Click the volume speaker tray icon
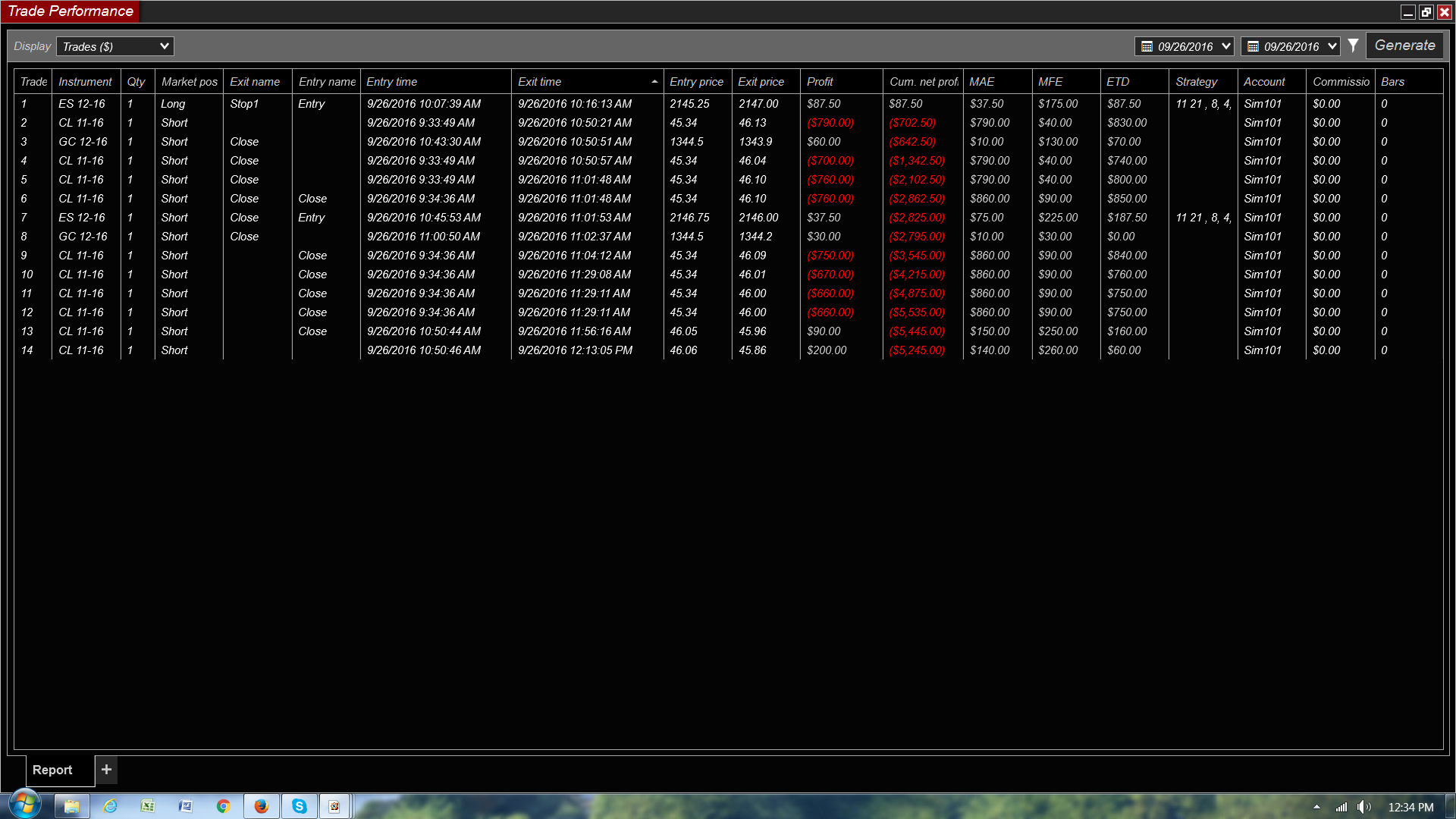The width and height of the screenshot is (1456, 819). pyautogui.click(x=1363, y=807)
